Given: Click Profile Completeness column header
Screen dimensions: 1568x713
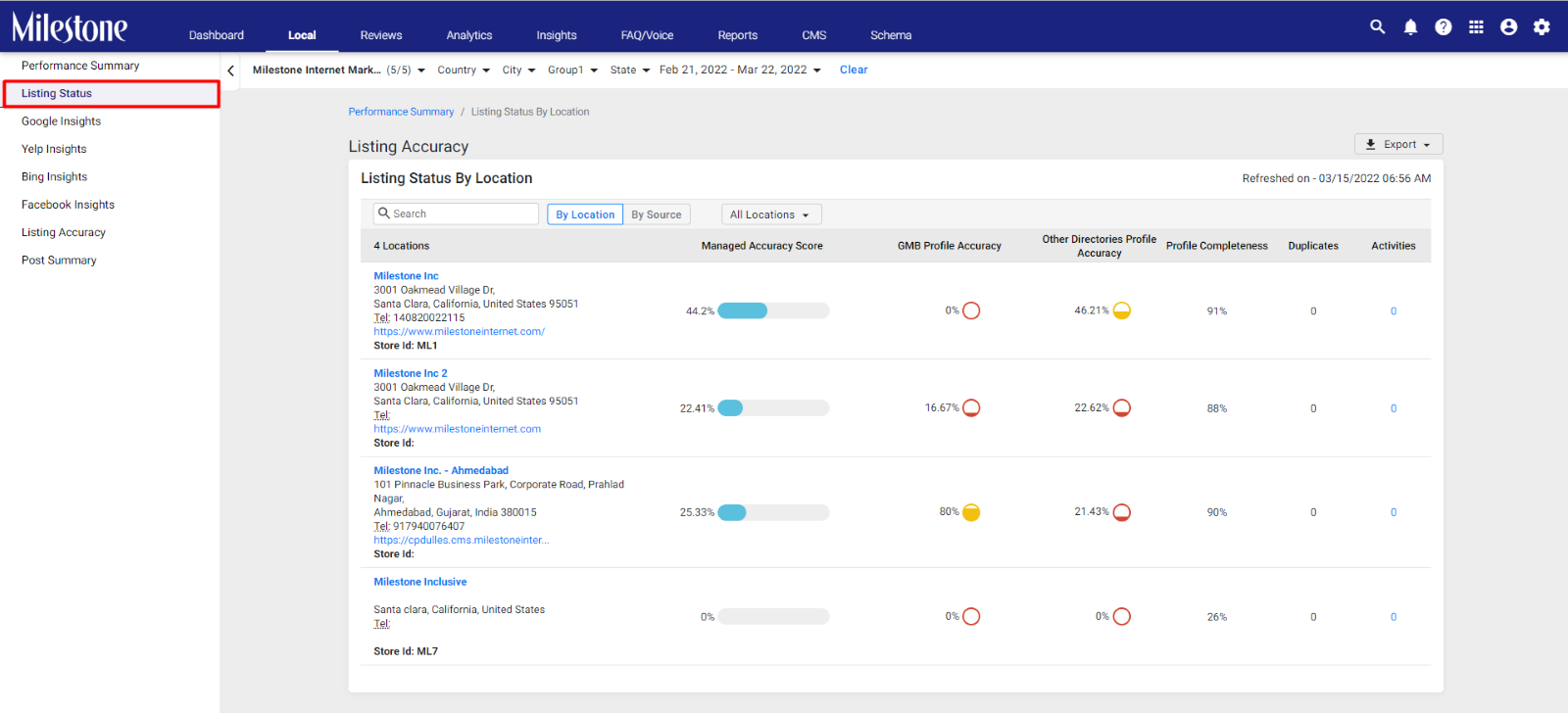Looking at the screenshot, I should pyautogui.click(x=1216, y=246).
